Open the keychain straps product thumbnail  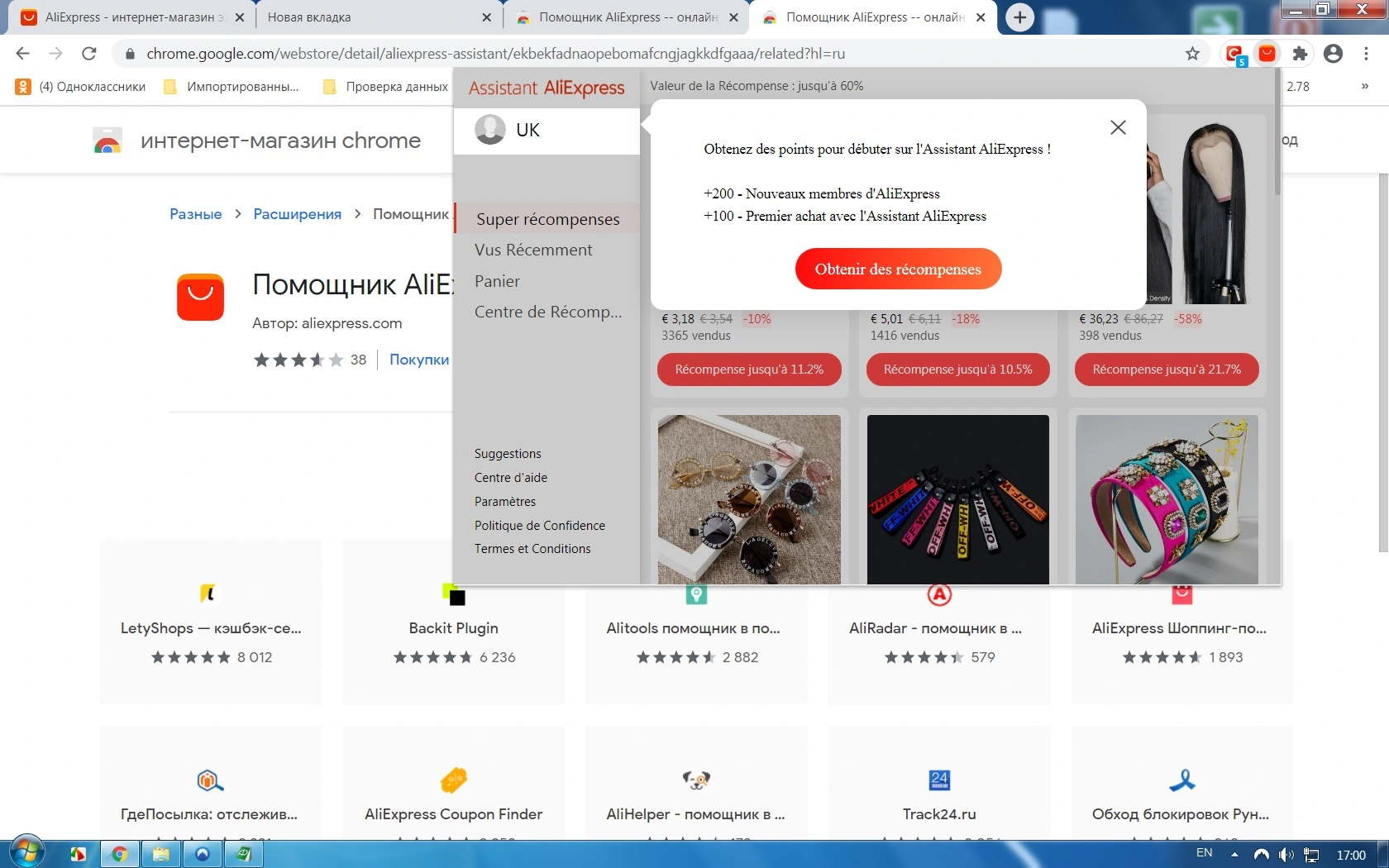point(957,499)
